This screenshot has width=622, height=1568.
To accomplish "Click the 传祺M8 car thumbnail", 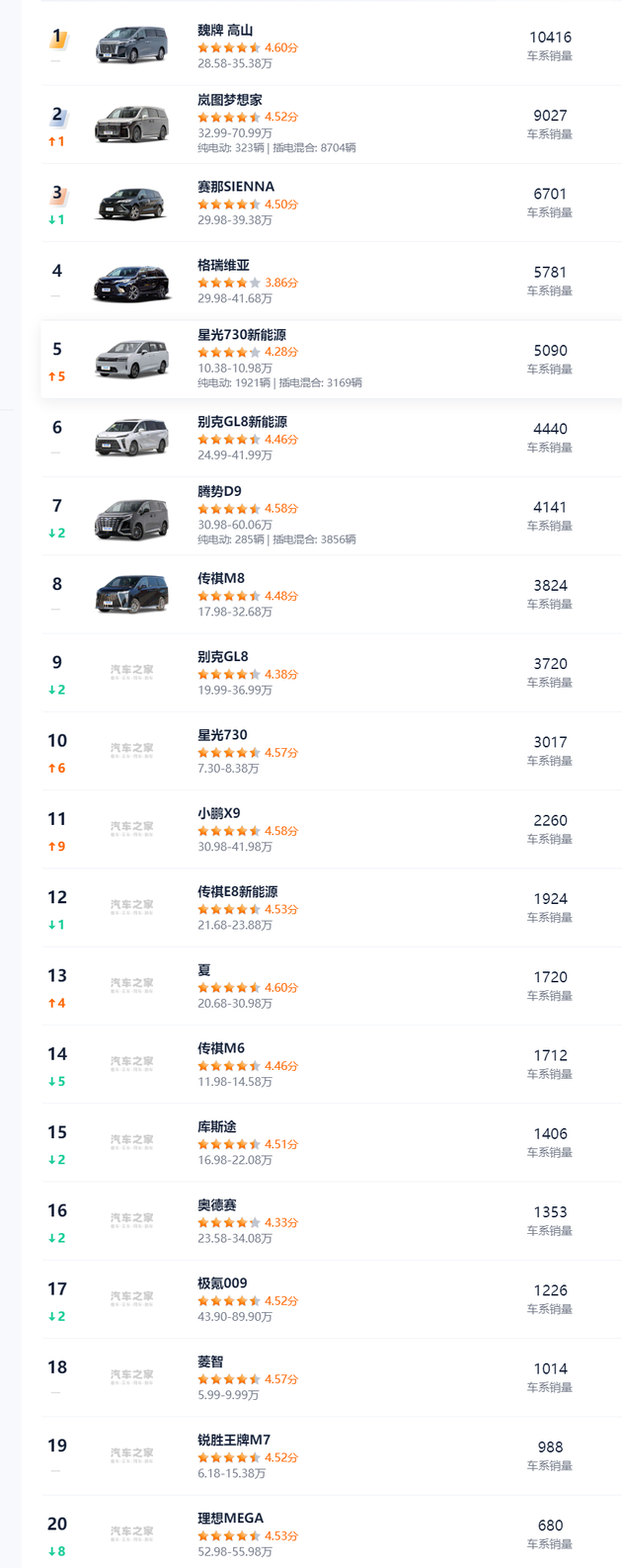I will coord(131,595).
